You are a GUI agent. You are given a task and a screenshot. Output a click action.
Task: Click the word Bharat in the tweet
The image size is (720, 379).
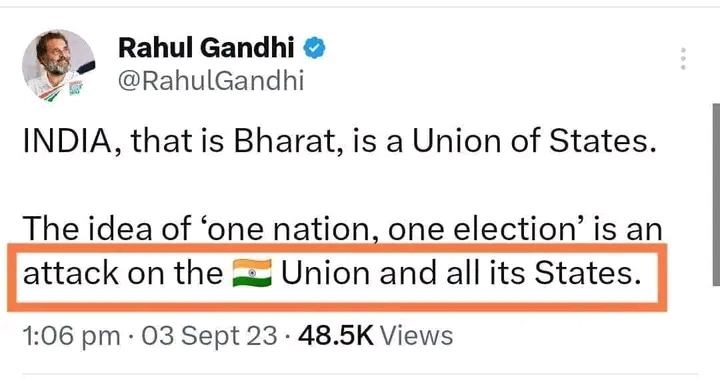288,142
